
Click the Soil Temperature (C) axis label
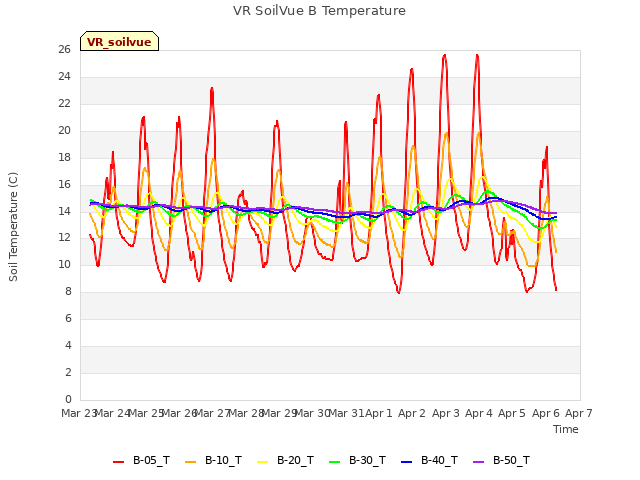(13, 227)
